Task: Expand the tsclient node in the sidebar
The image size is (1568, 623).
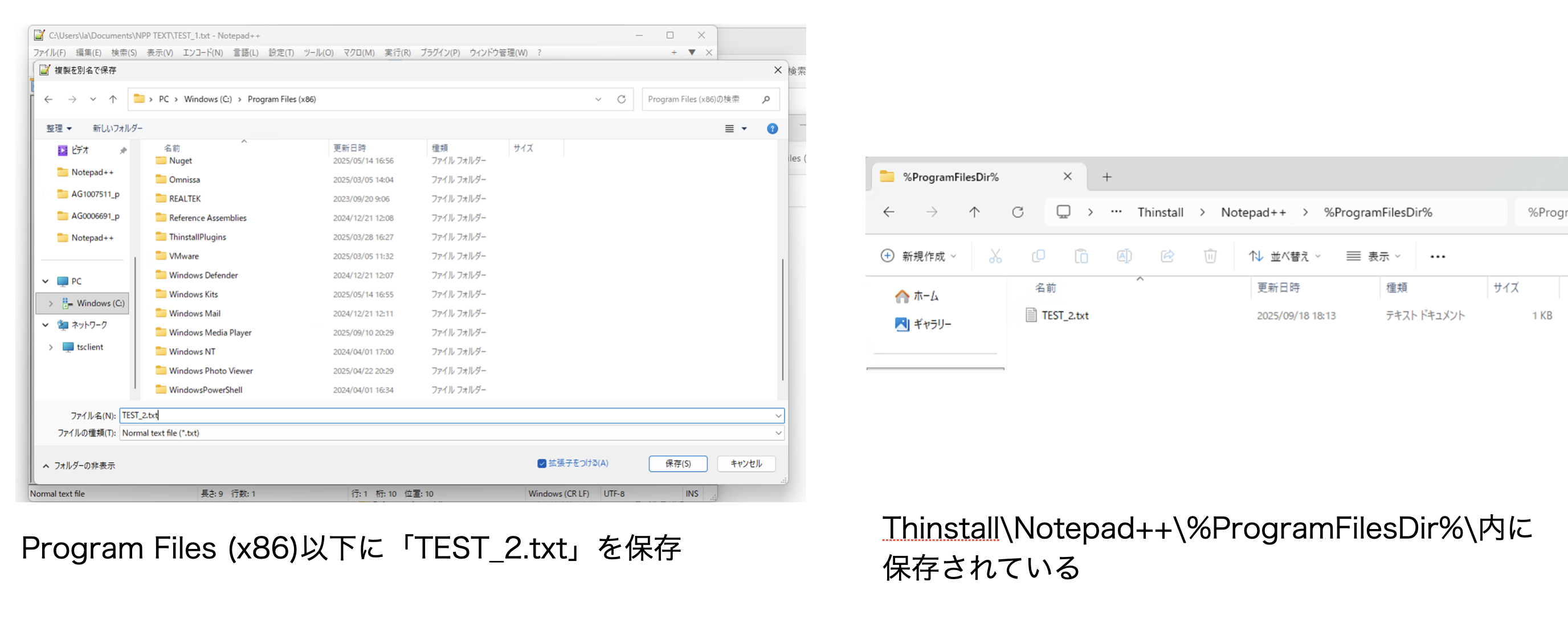Action: 51,347
